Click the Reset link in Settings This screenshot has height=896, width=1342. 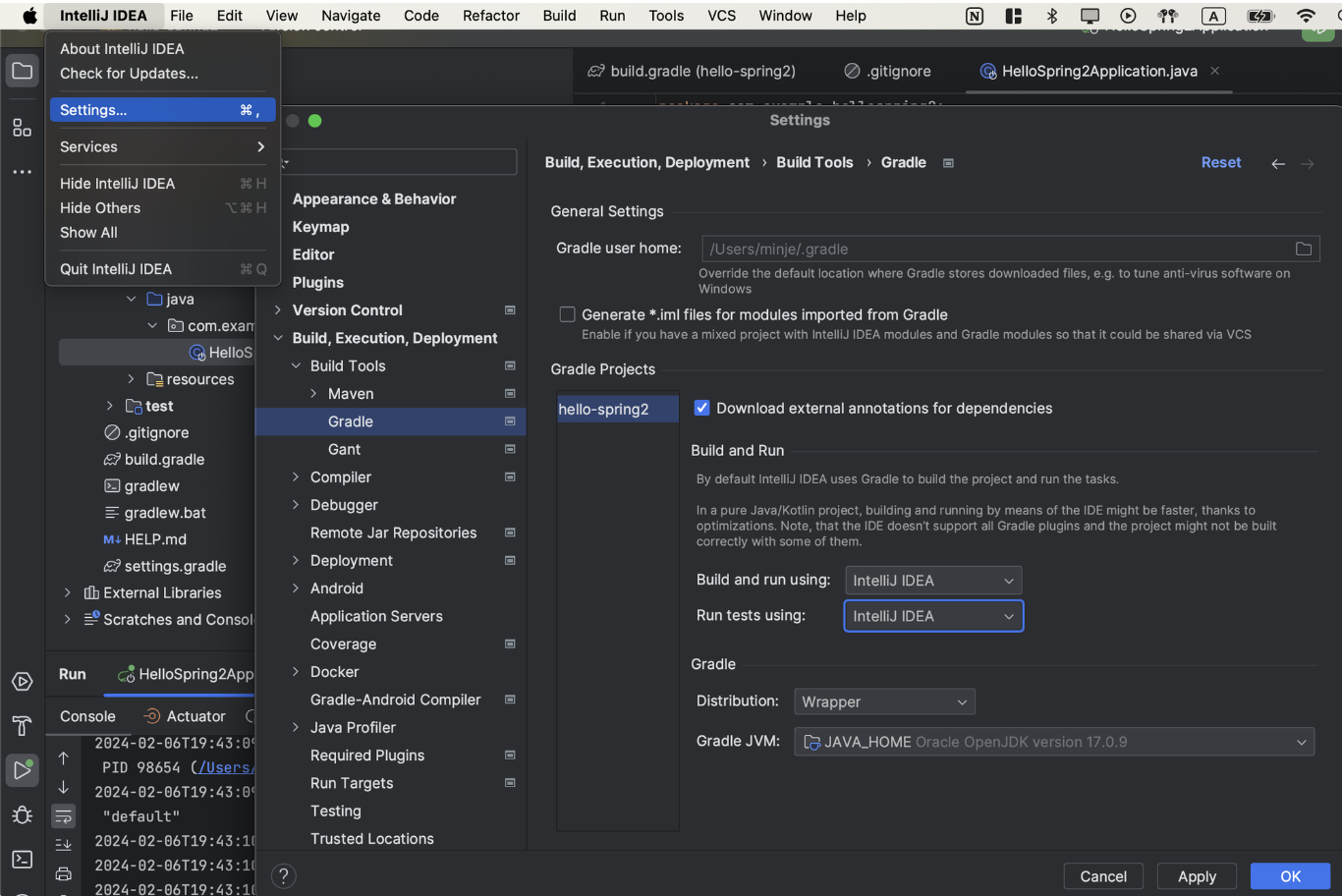(1221, 163)
